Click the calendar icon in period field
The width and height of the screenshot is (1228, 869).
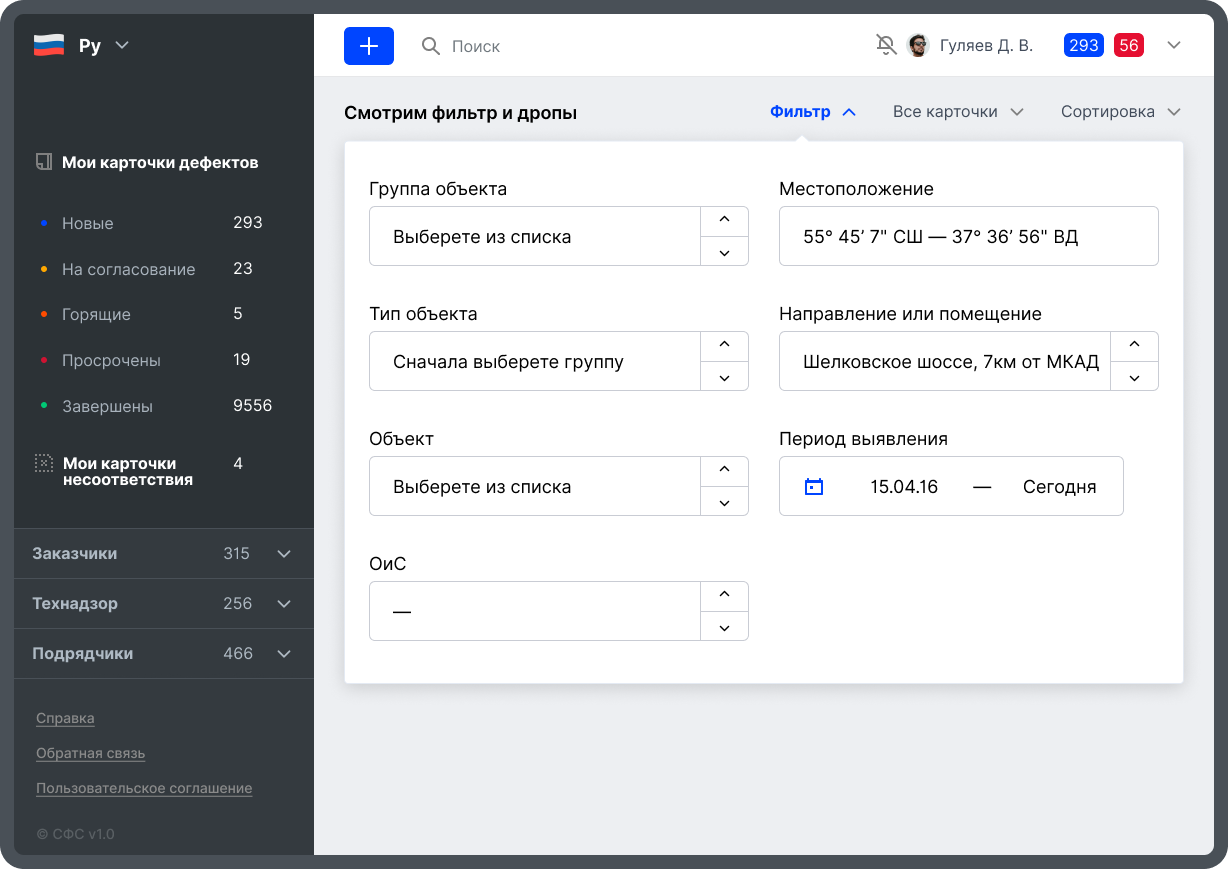[814, 487]
